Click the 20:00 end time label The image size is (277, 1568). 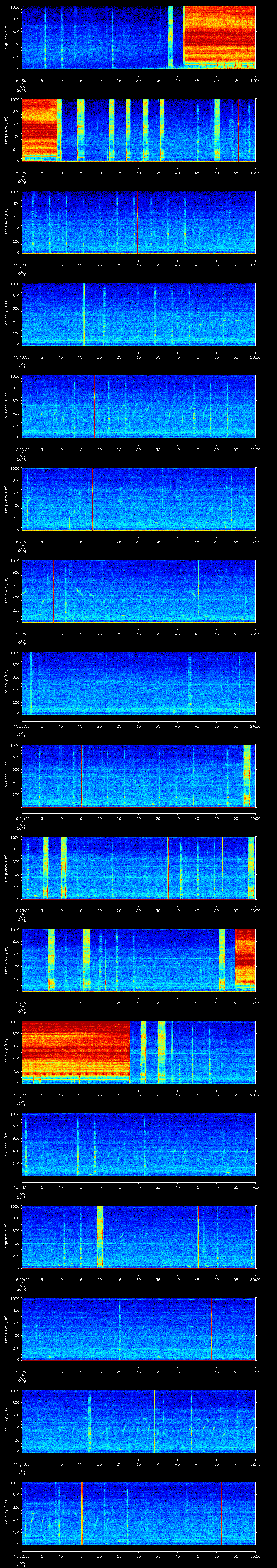(x=256, y=357)
